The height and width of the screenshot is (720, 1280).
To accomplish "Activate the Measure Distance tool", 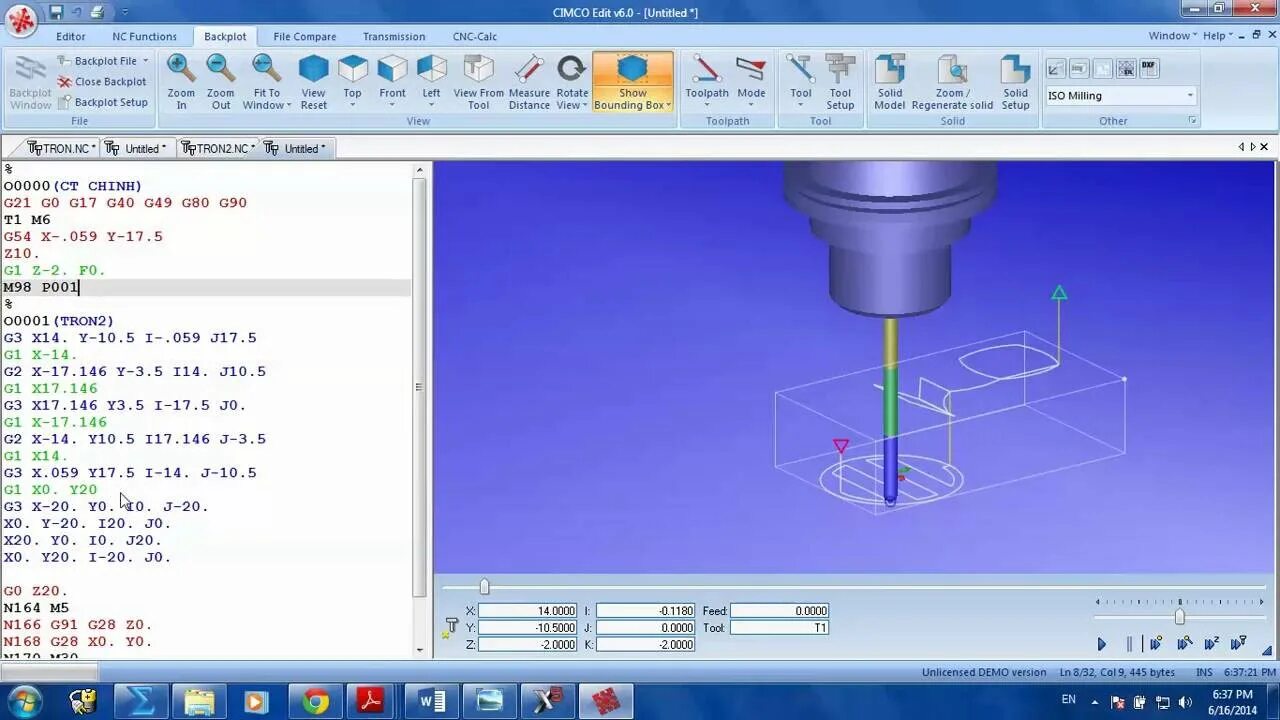I will pyautogui.click(x=529, y=82).
